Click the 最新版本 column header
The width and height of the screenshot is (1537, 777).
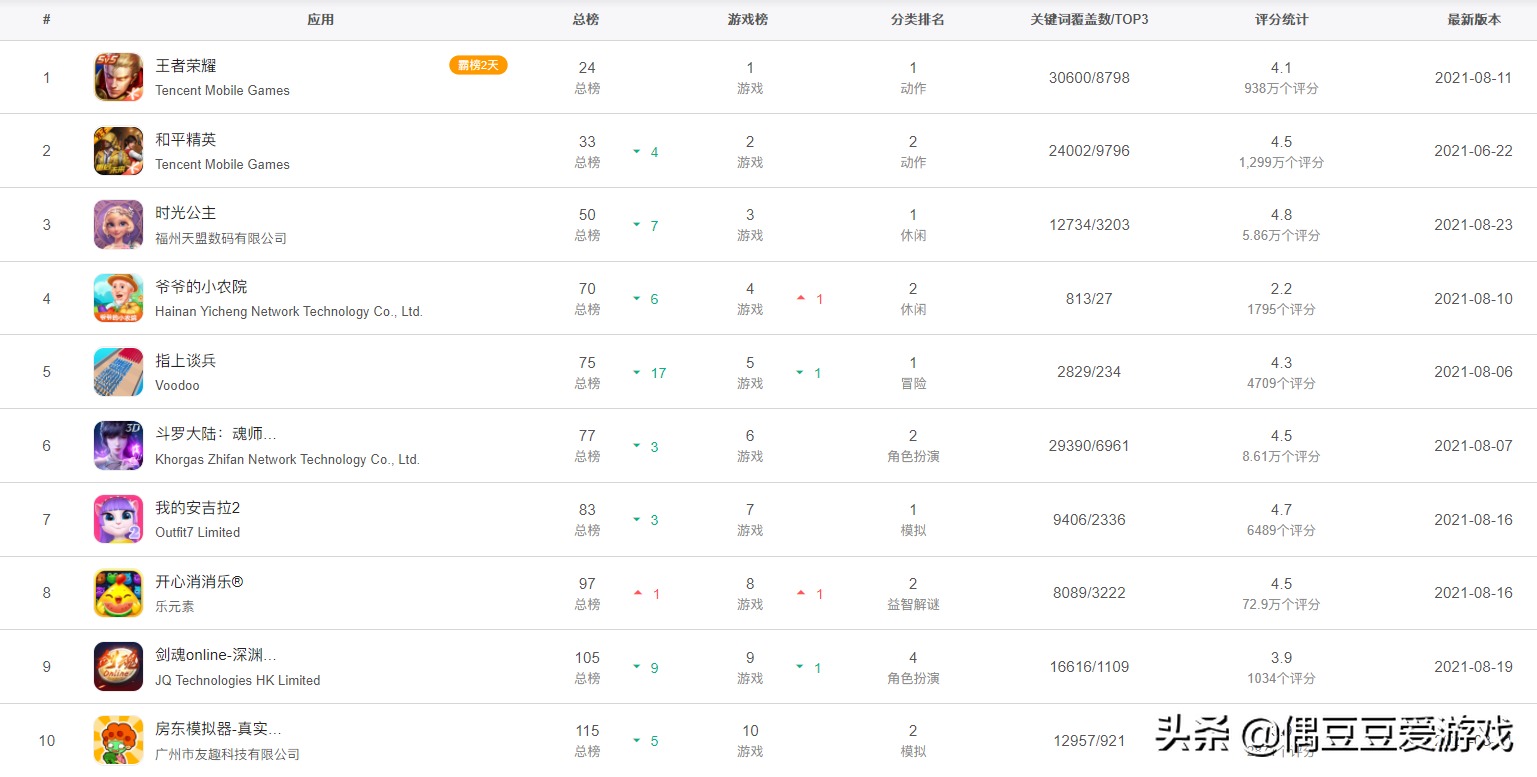click(1474, 20)
